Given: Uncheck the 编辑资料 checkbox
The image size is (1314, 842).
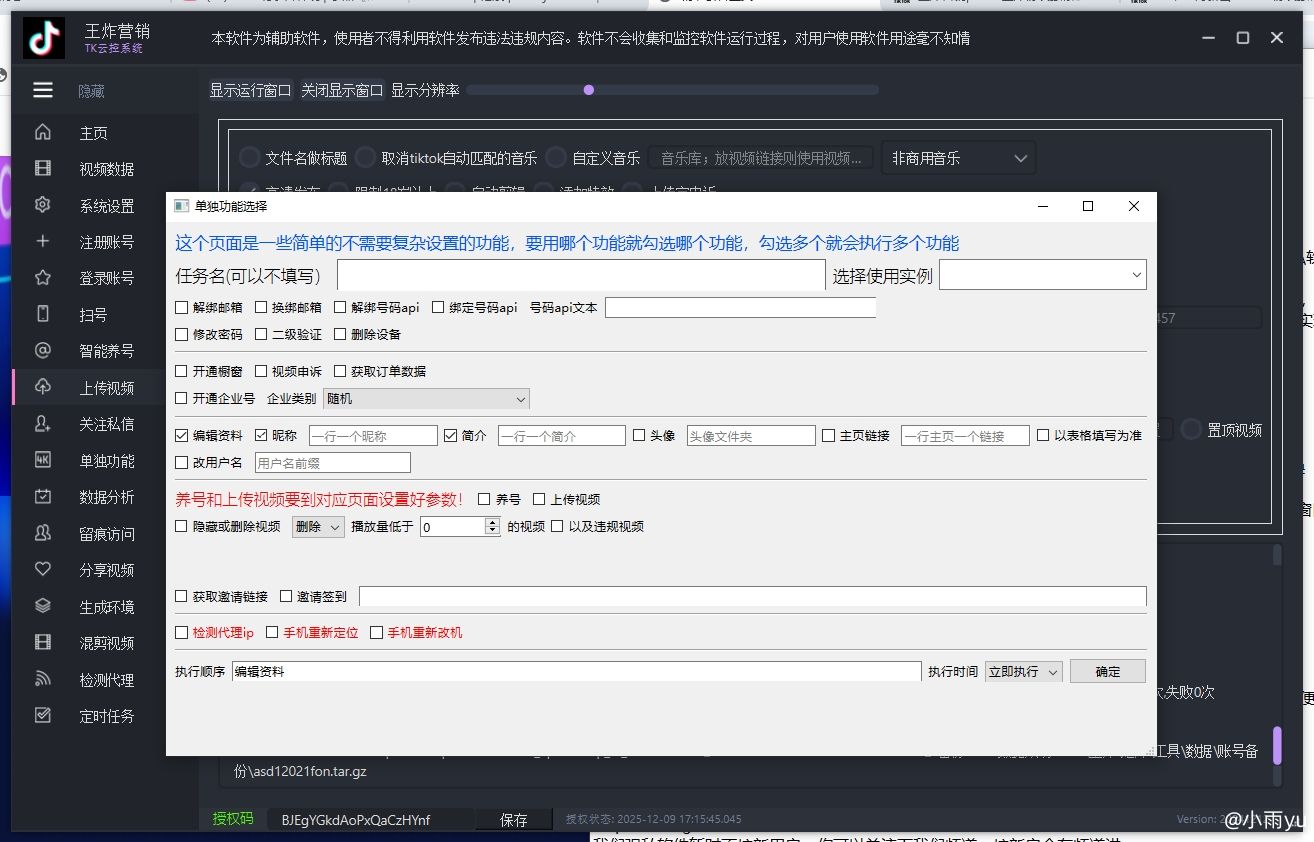Looking at the screenshot, I should (x=181, y=435).
